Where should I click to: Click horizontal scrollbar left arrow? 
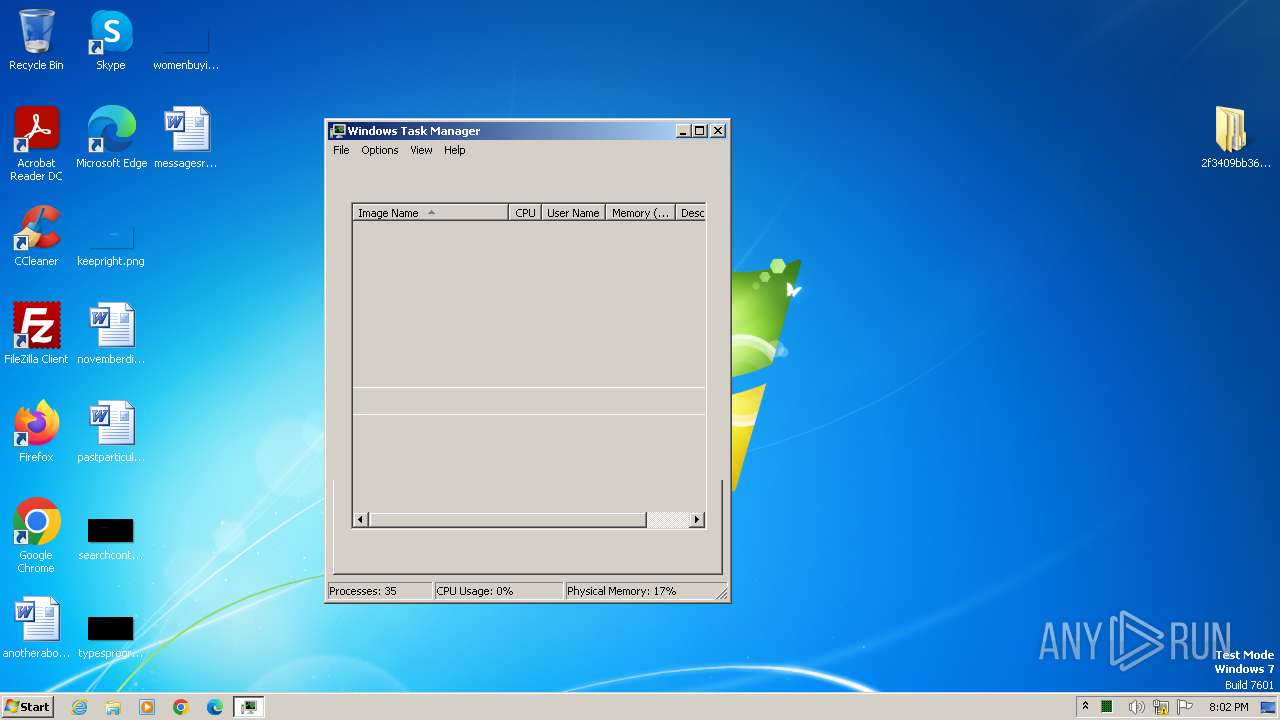pos(361,520)
